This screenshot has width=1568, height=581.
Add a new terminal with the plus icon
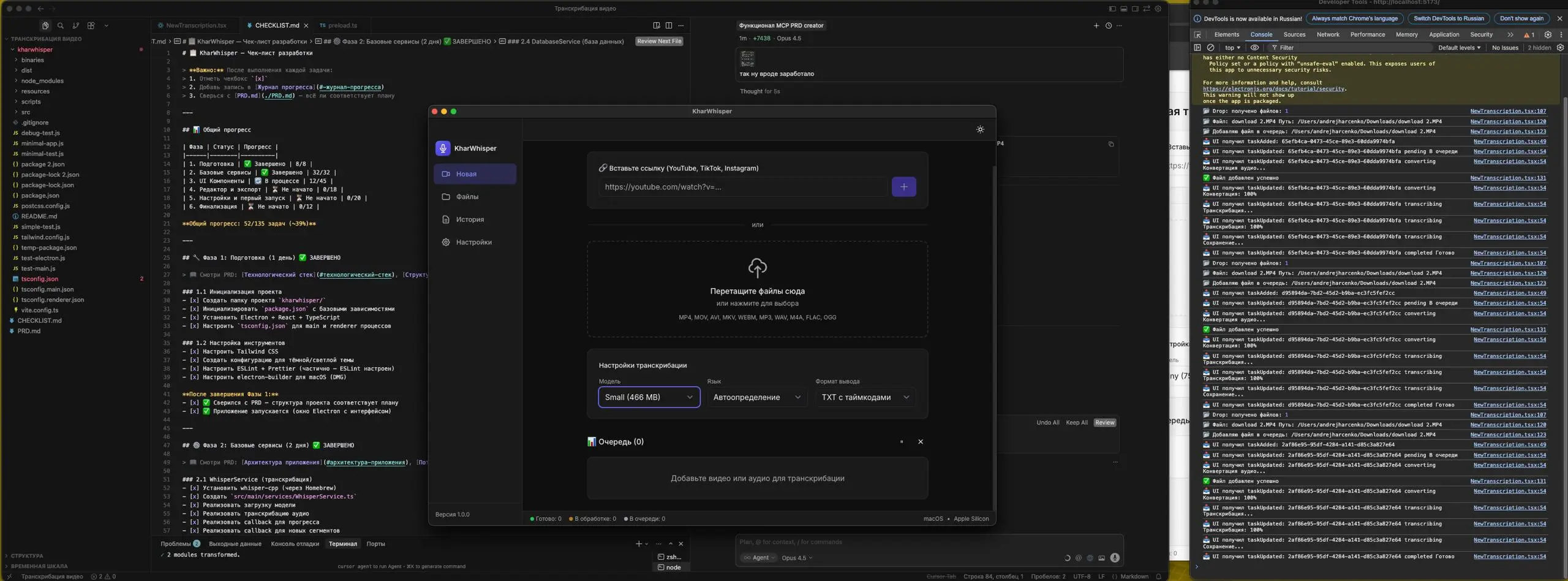(x=638, y=544)
